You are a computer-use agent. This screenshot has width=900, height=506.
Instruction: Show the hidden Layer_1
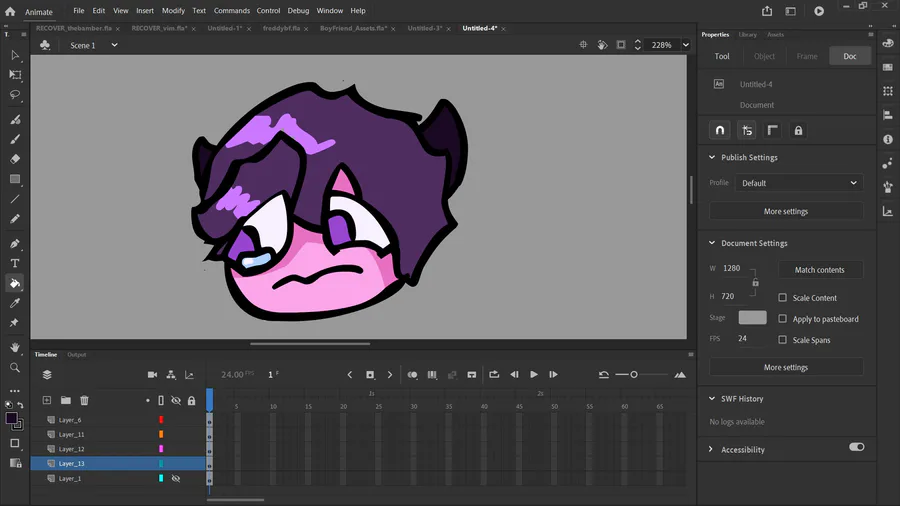(176, 478)
